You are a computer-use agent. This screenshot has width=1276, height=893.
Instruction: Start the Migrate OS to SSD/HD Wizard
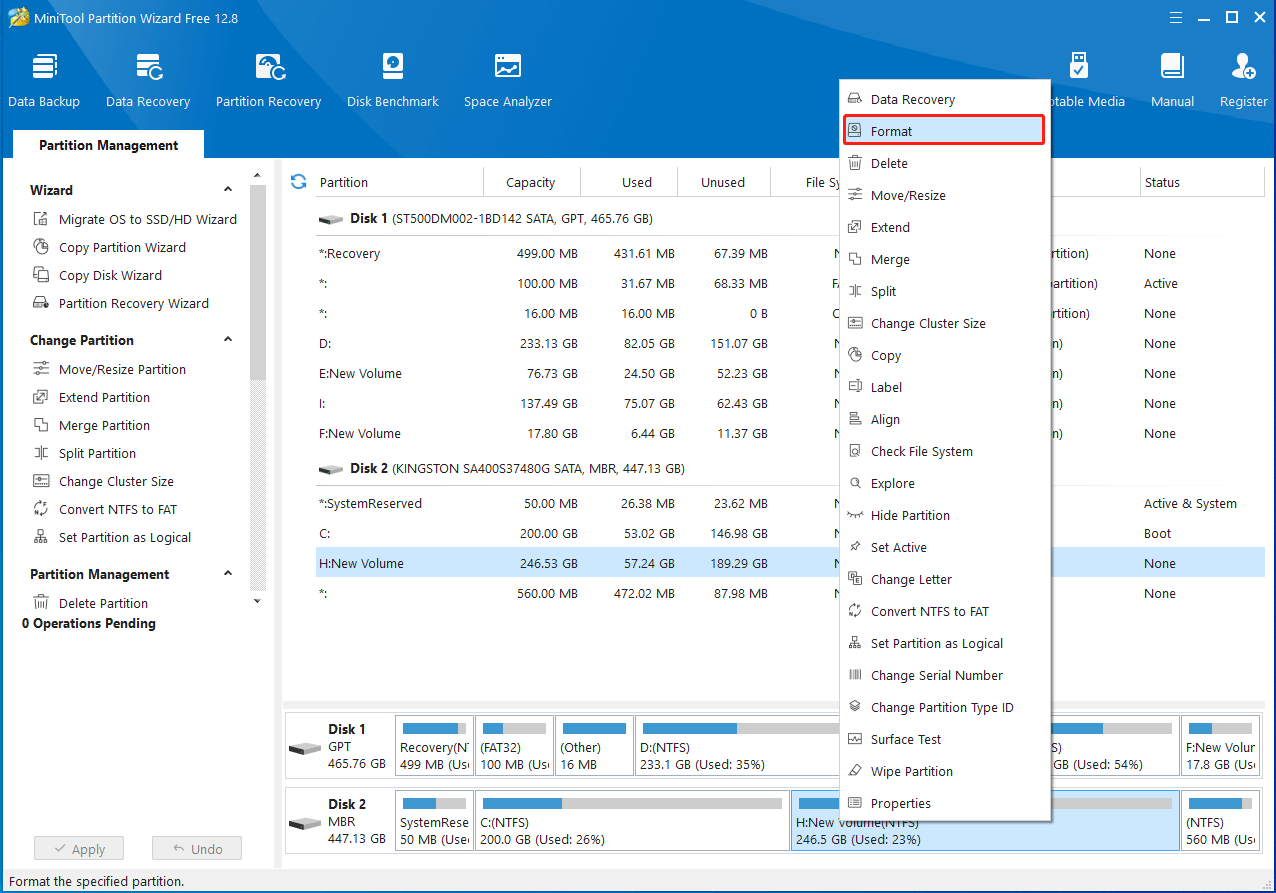pos(135,219)
